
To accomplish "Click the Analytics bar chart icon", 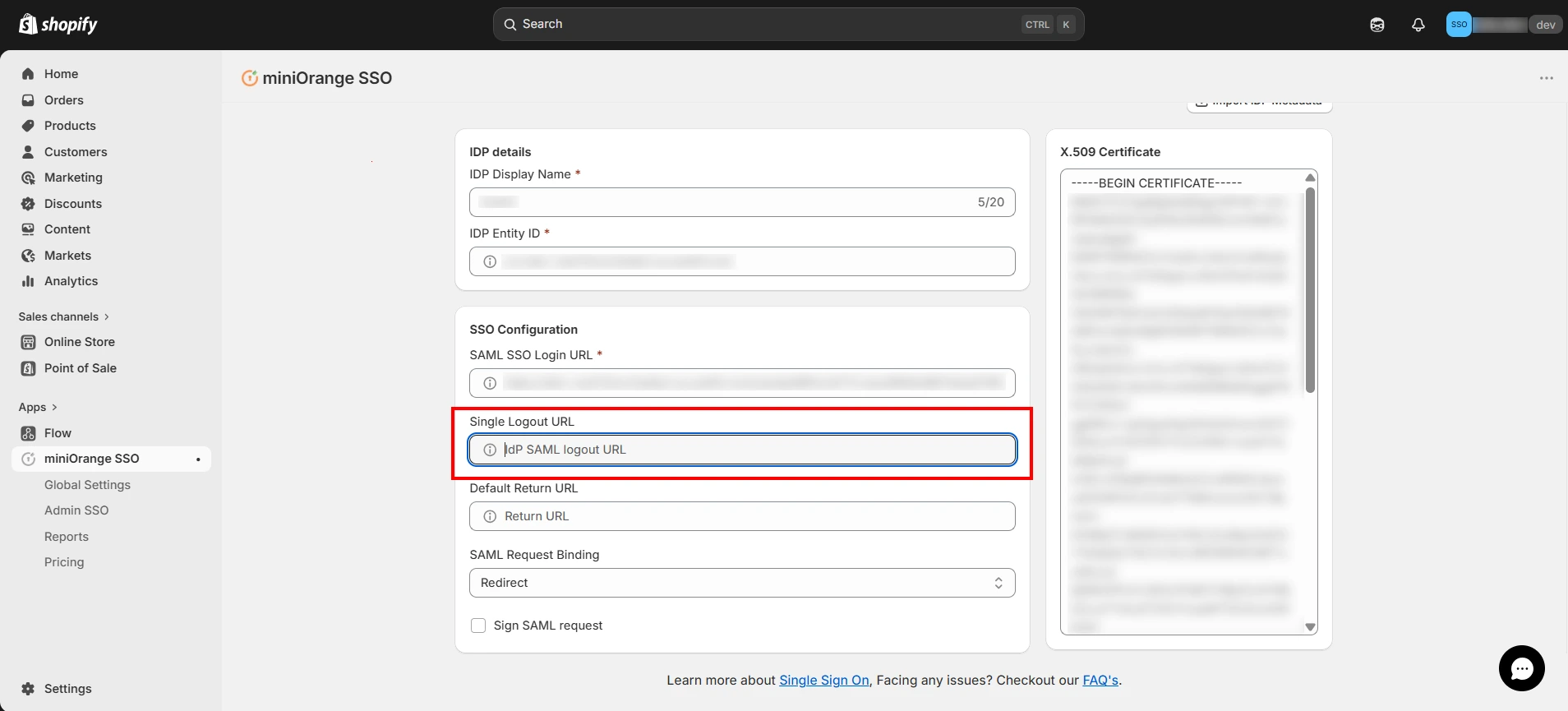I will pyautogui.click(x=28, y=281).
